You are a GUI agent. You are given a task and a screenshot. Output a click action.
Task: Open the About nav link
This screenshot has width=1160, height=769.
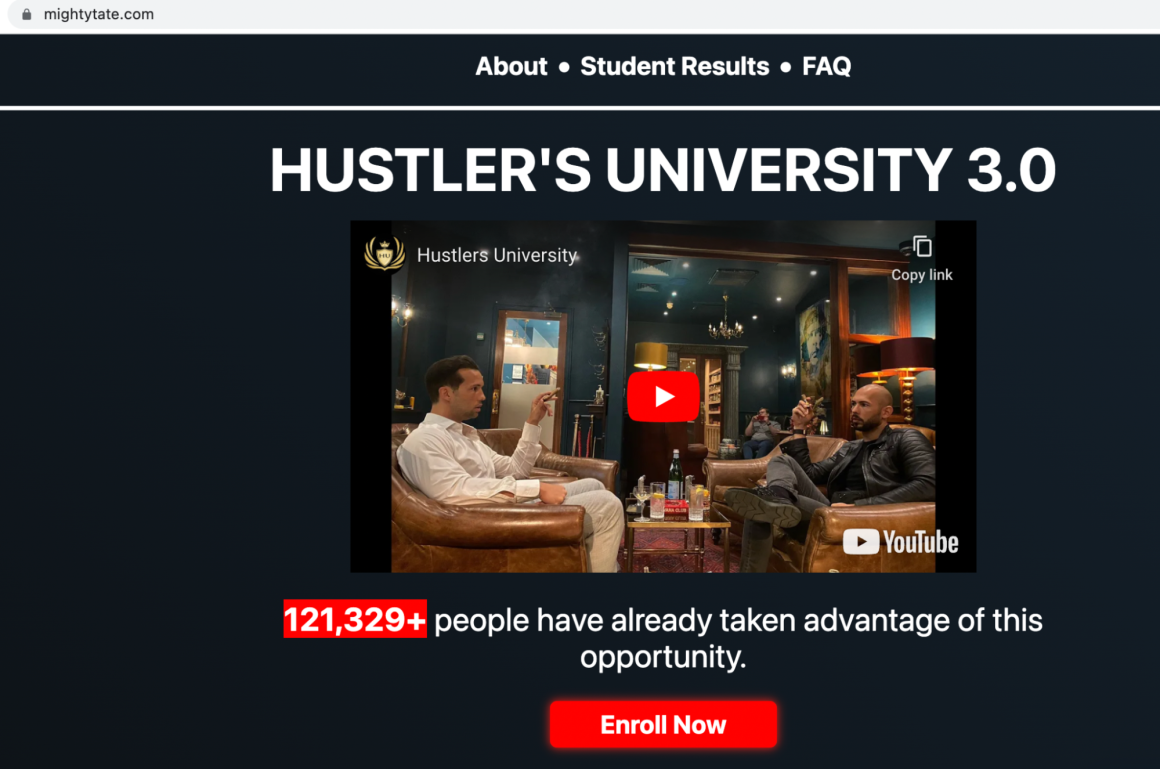(511, 67)
